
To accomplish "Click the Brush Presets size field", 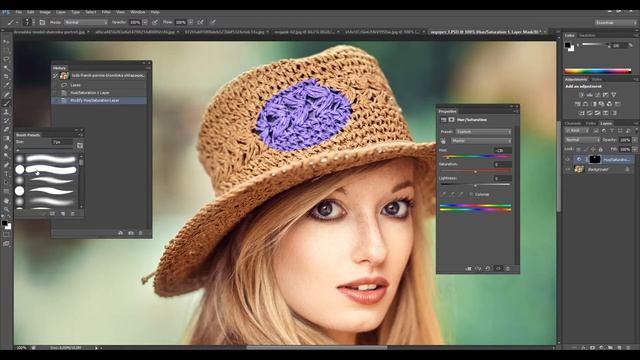I will pyautogui.click(x=62, y=142).
